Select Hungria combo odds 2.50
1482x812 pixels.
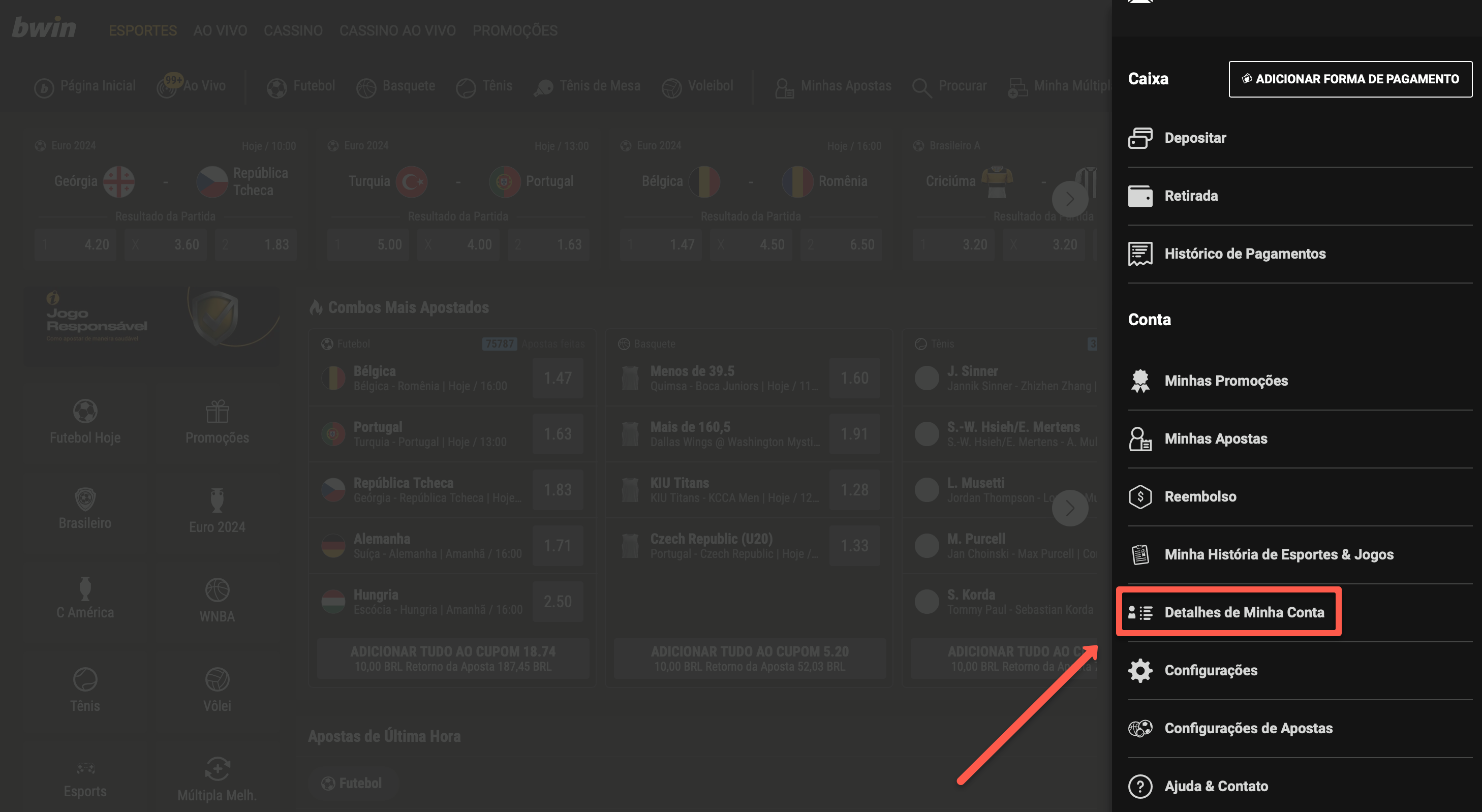(x=558, y=602)
